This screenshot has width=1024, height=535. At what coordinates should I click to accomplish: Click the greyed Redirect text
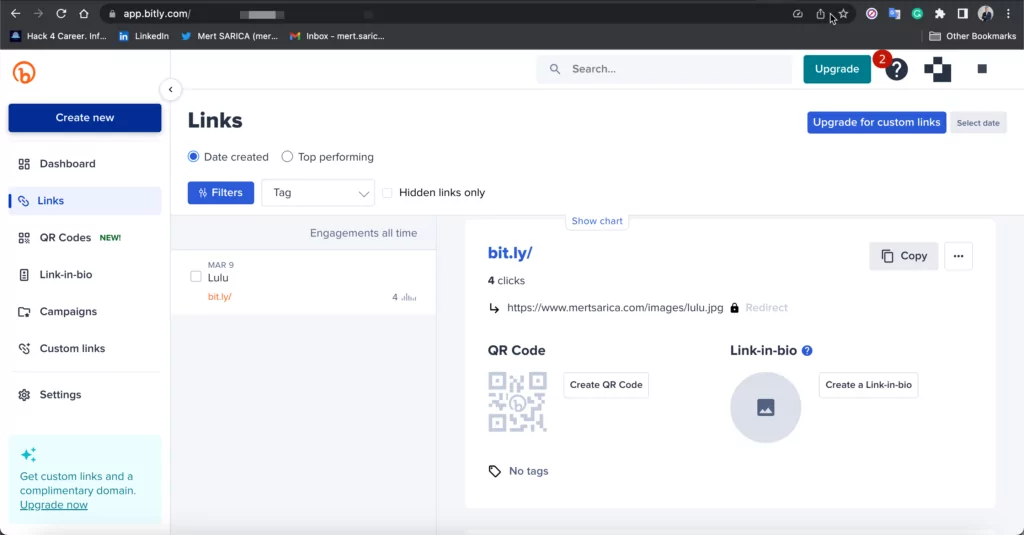[x=767, y=308]
